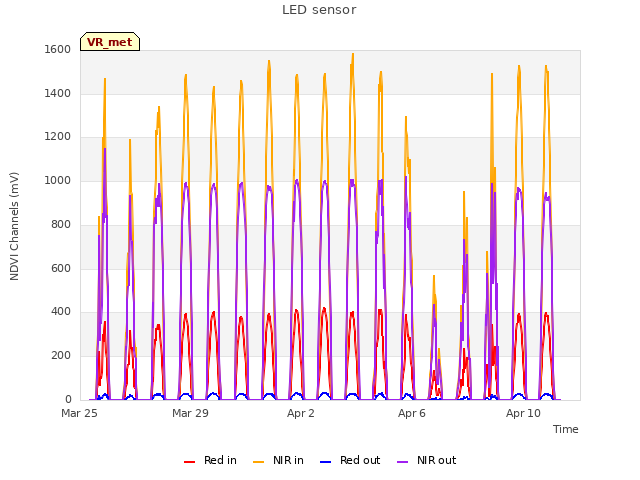
Task: Click the red Red in legend swatch
Action: [189, 462]
